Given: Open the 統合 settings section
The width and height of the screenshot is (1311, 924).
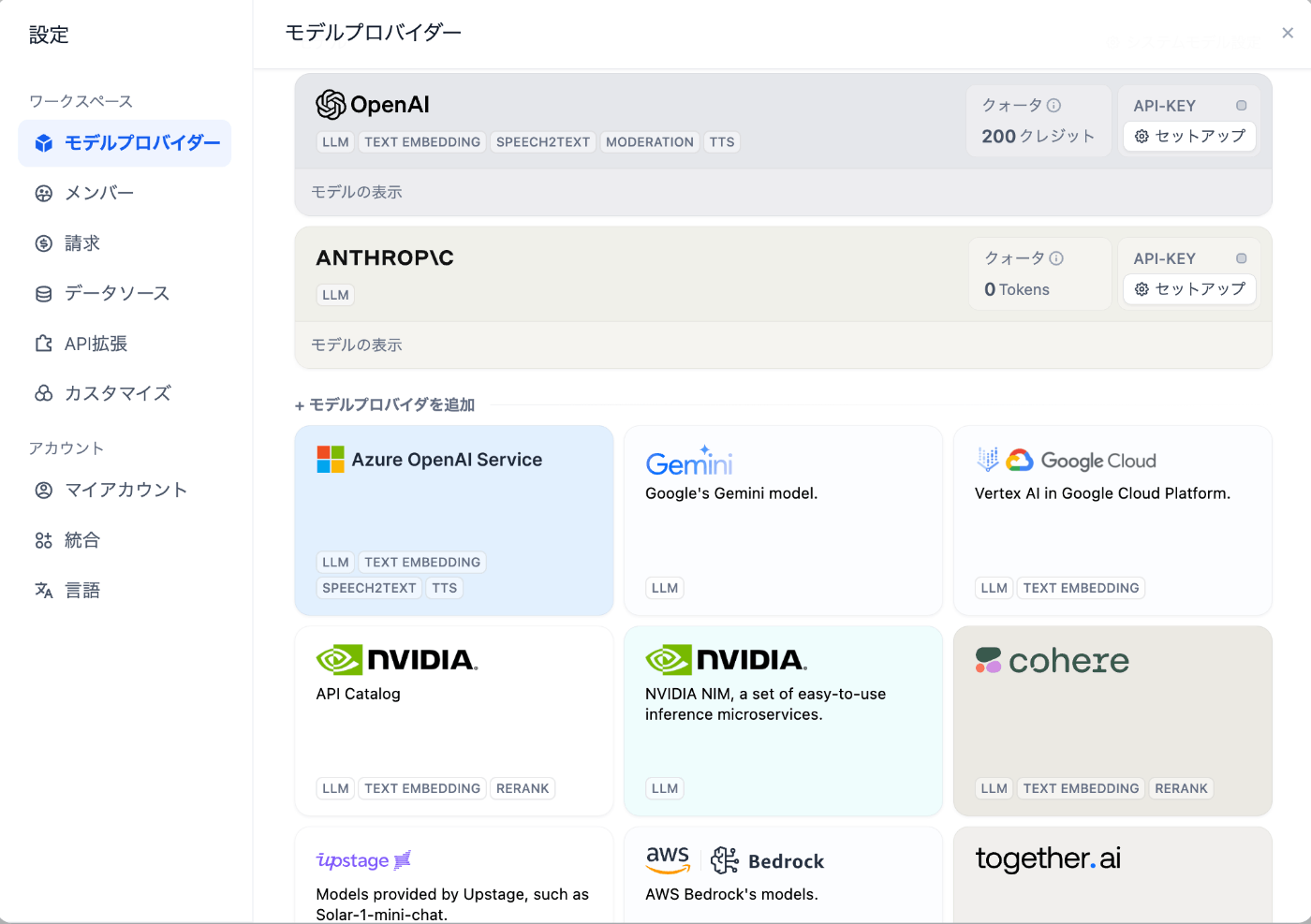Looking at the screenshot, I should (x=125, y=540).
